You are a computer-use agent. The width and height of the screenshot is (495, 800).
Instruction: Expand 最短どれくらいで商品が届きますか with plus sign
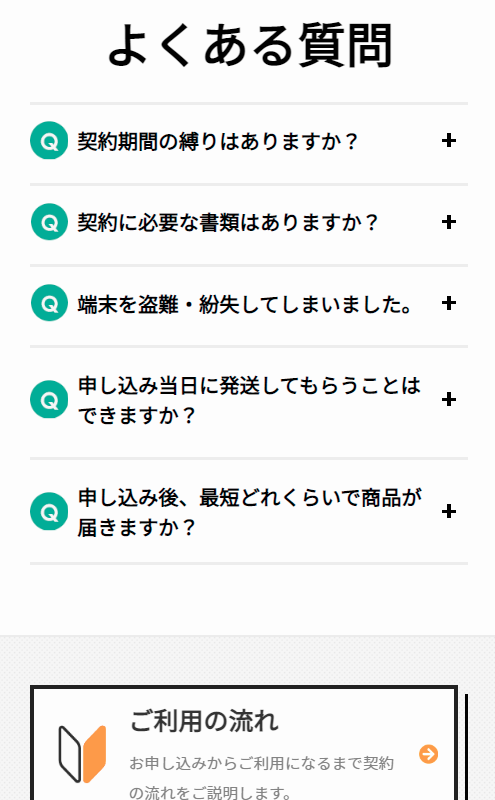(x=449, y=511)
